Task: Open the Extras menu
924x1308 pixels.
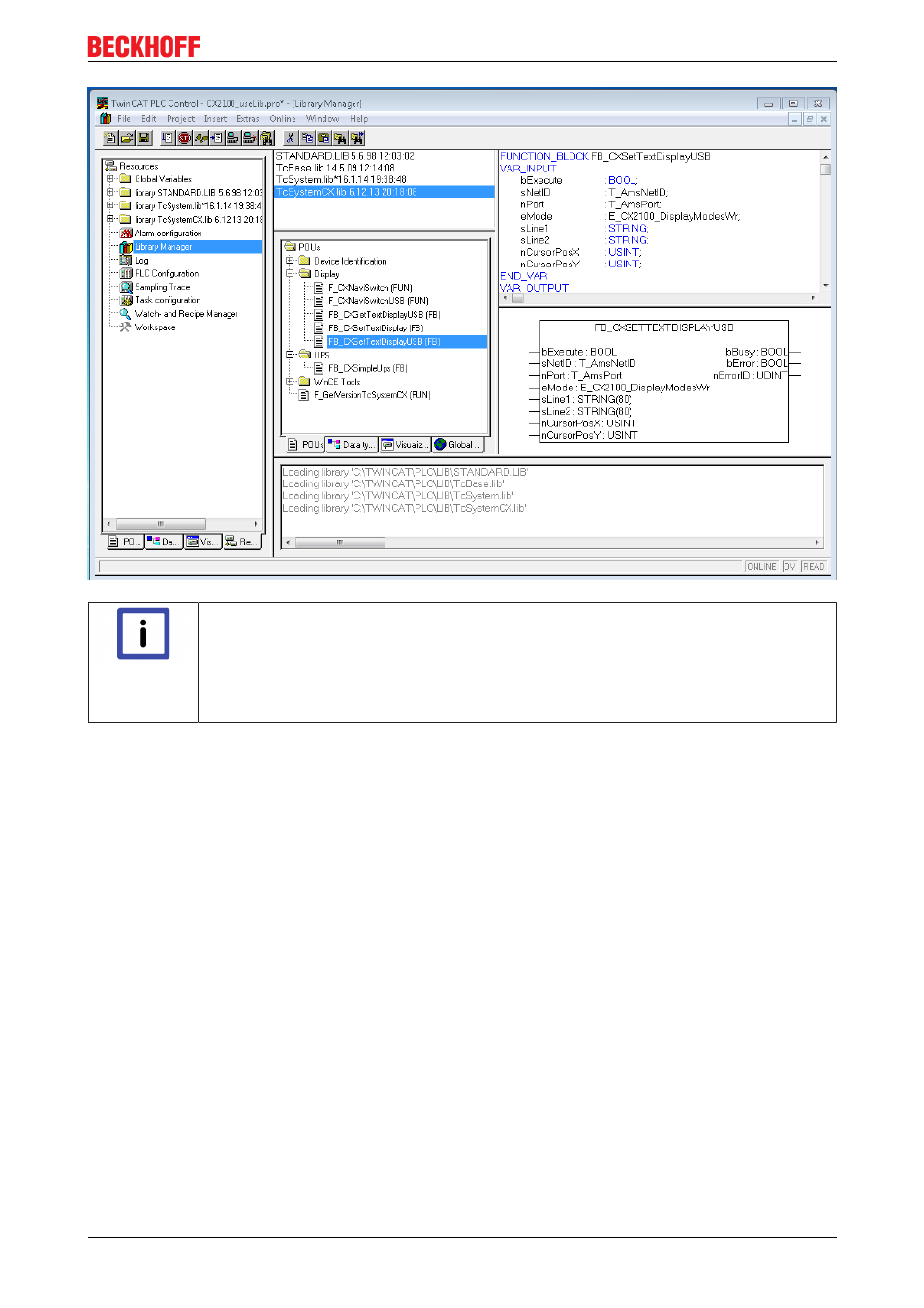Action: click(248, 119)
